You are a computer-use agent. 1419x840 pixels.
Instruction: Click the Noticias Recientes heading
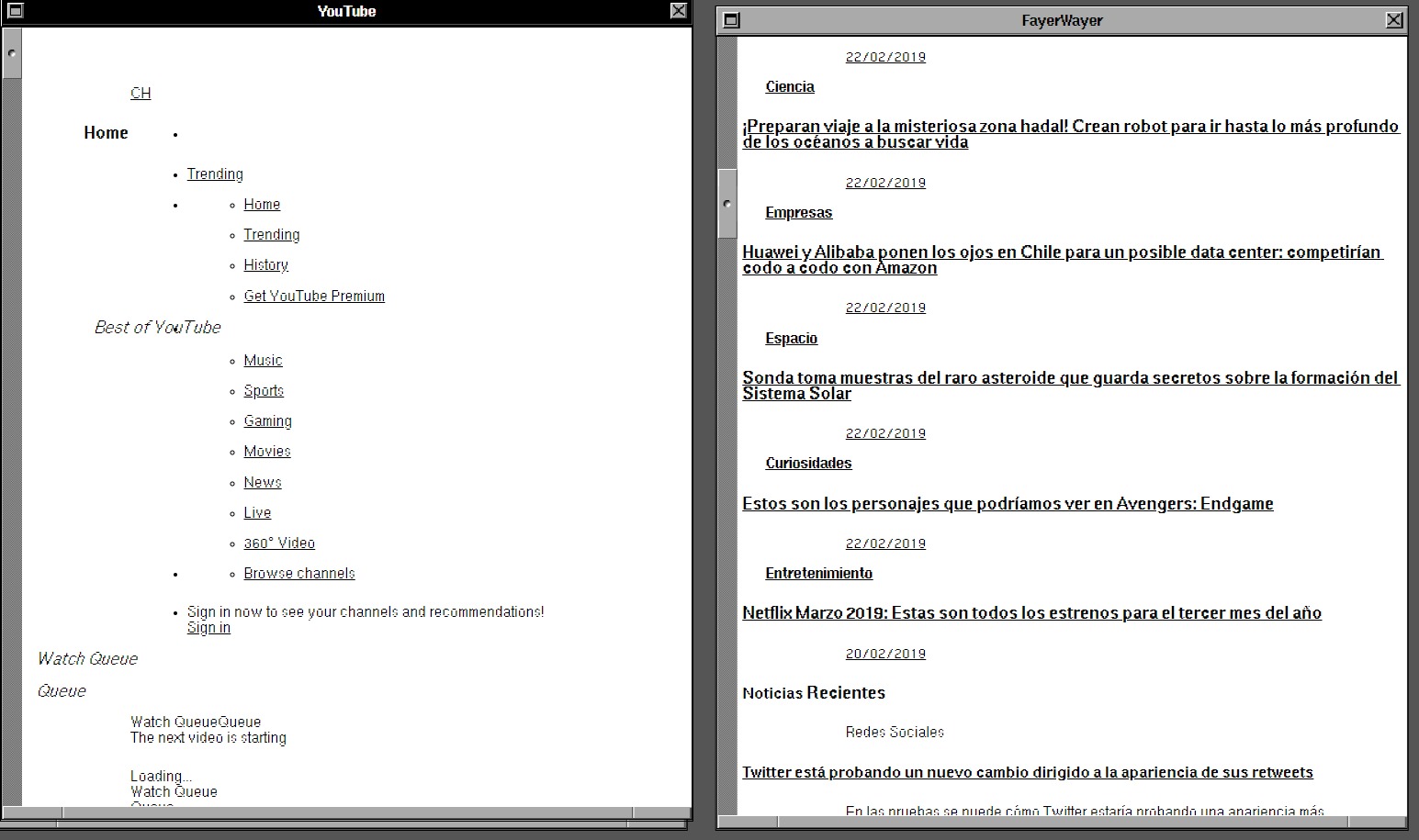tap(814, 692)
